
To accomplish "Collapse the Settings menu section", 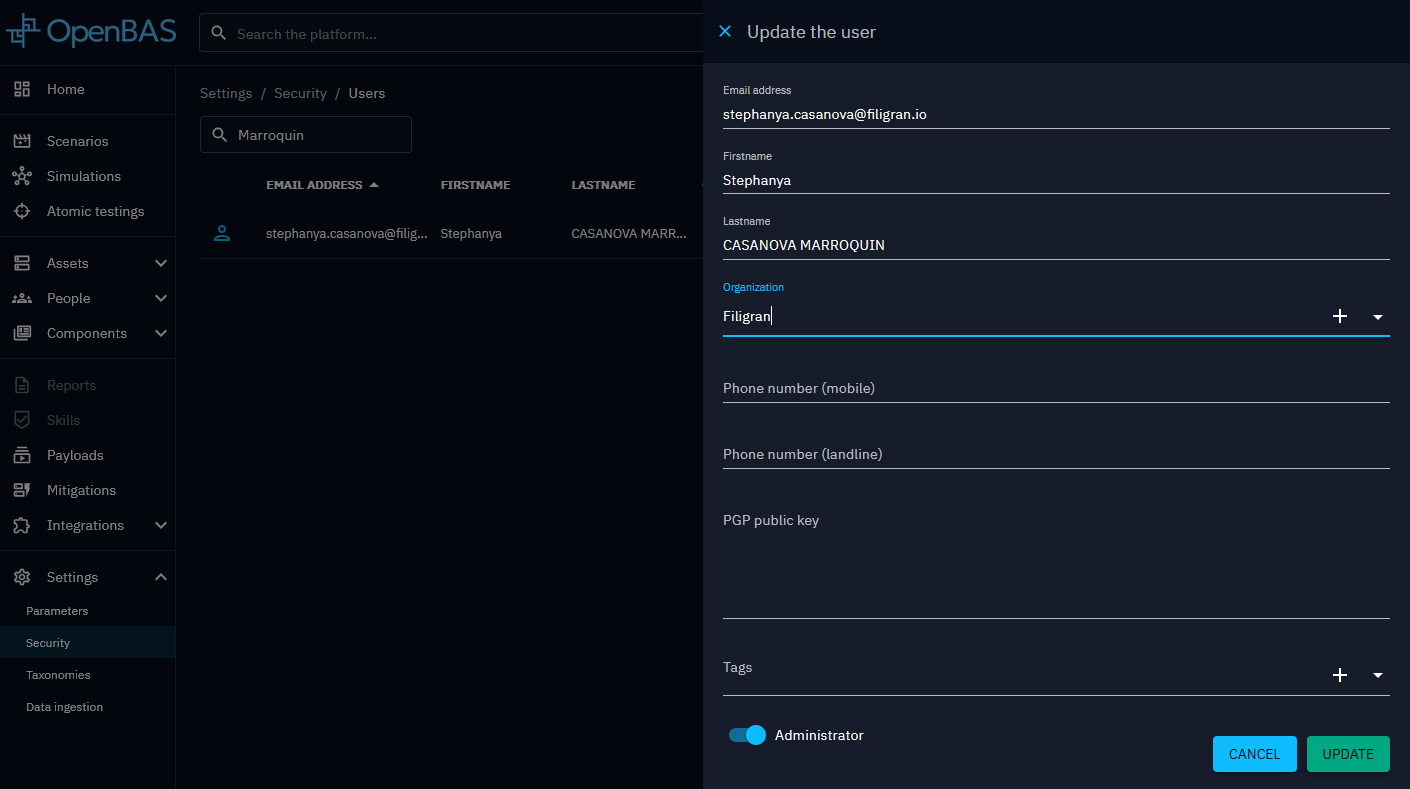I will [160, 577].
